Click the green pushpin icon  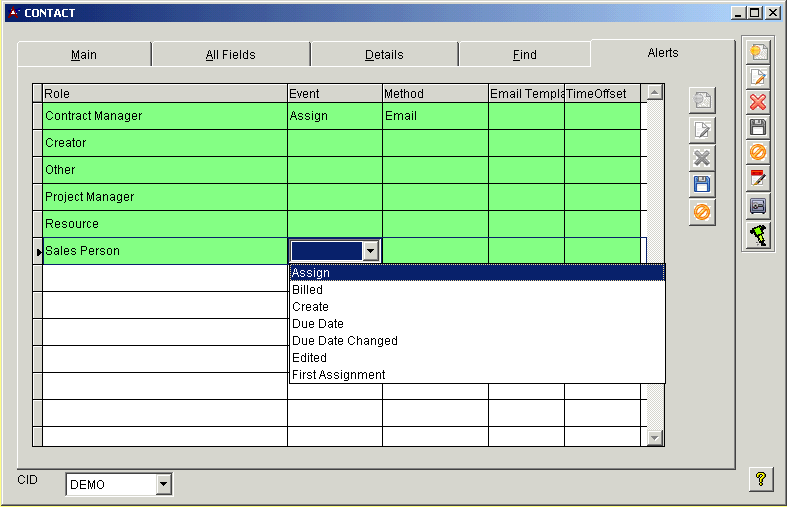click(758, 234)
